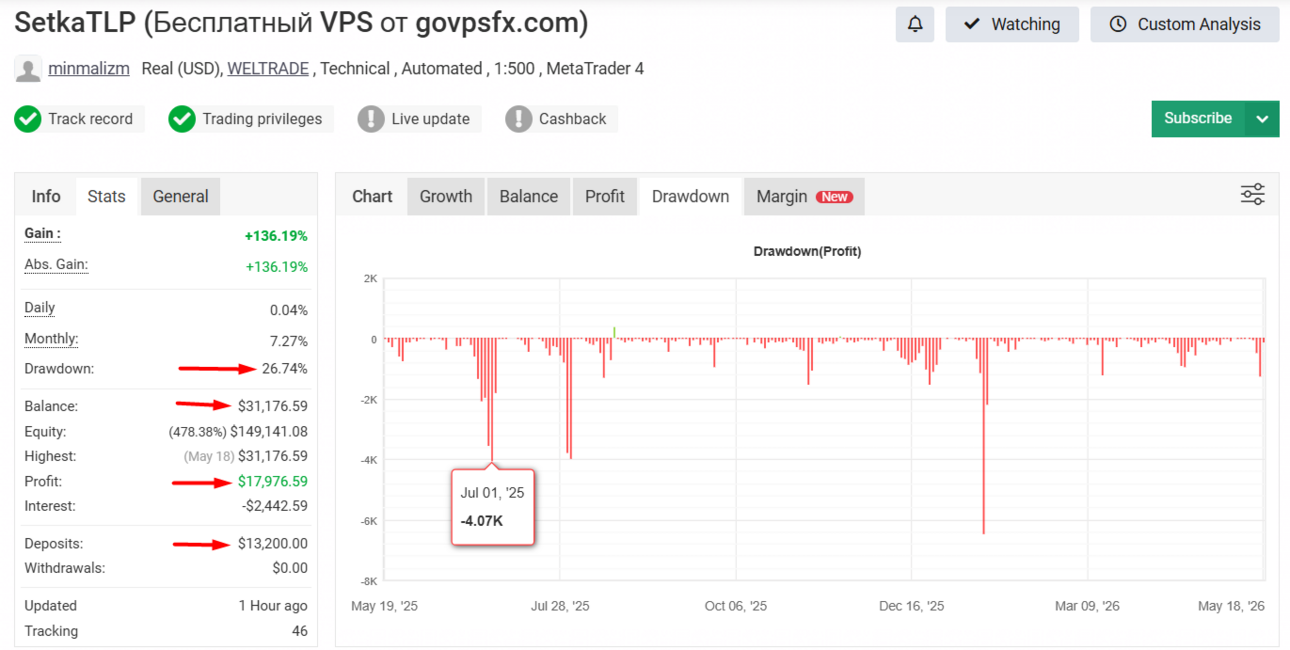
Task: Click the Live update warning icon
Action: 371,119
